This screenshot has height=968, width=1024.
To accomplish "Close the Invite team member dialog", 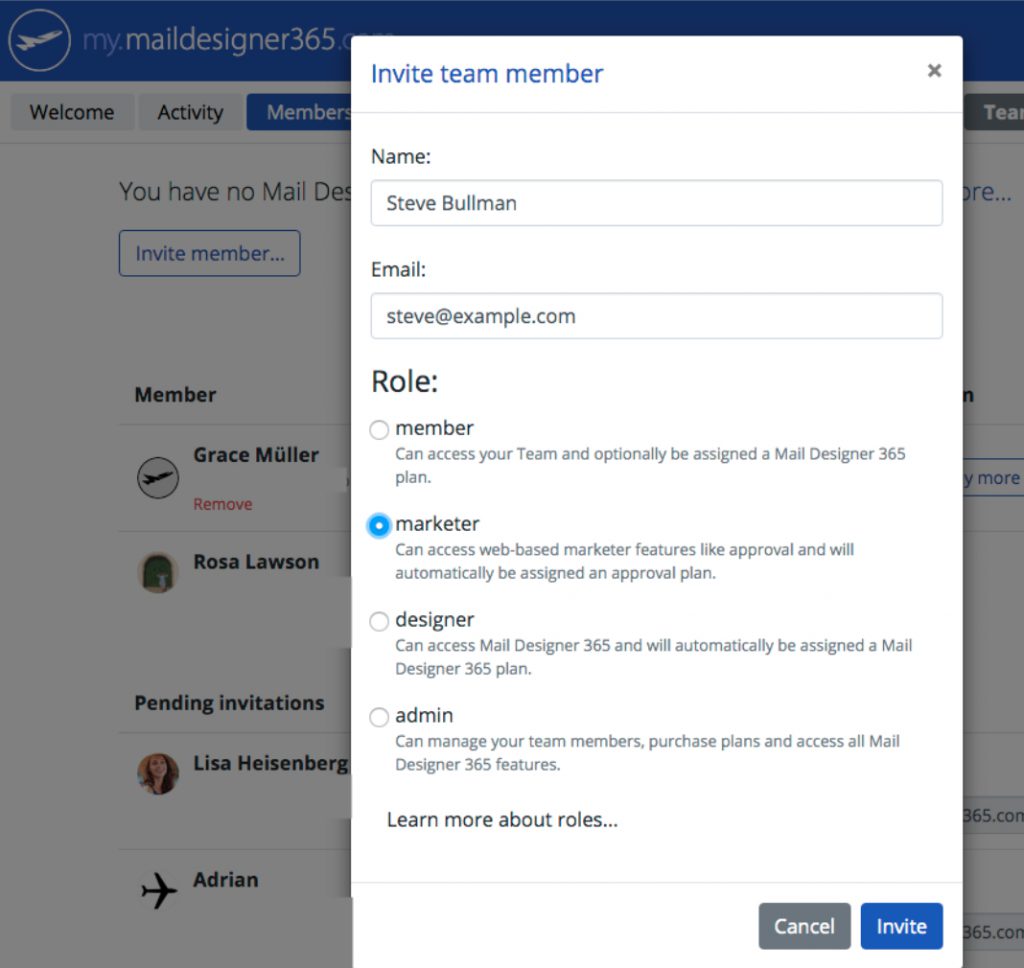I will coord(935,71).
